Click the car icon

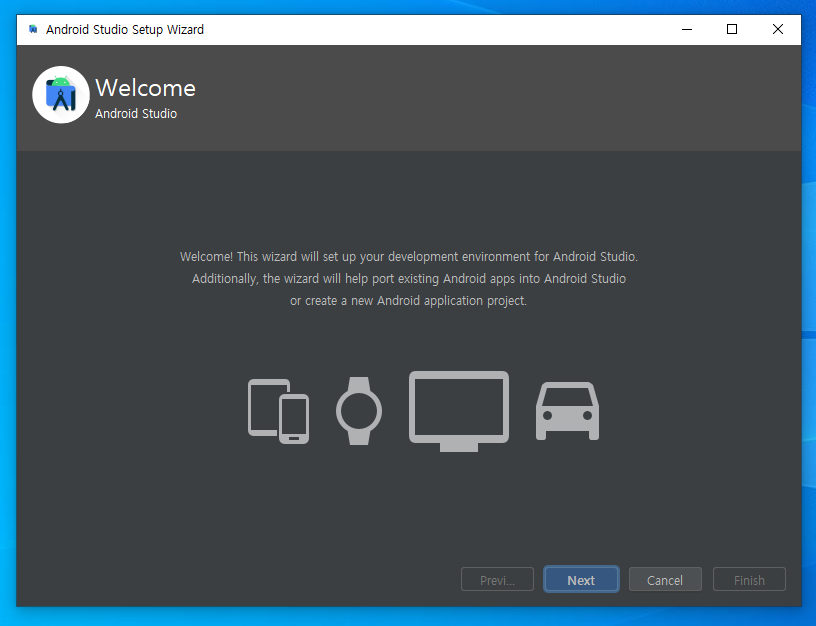pyautogui.click(x=567, y=411)
